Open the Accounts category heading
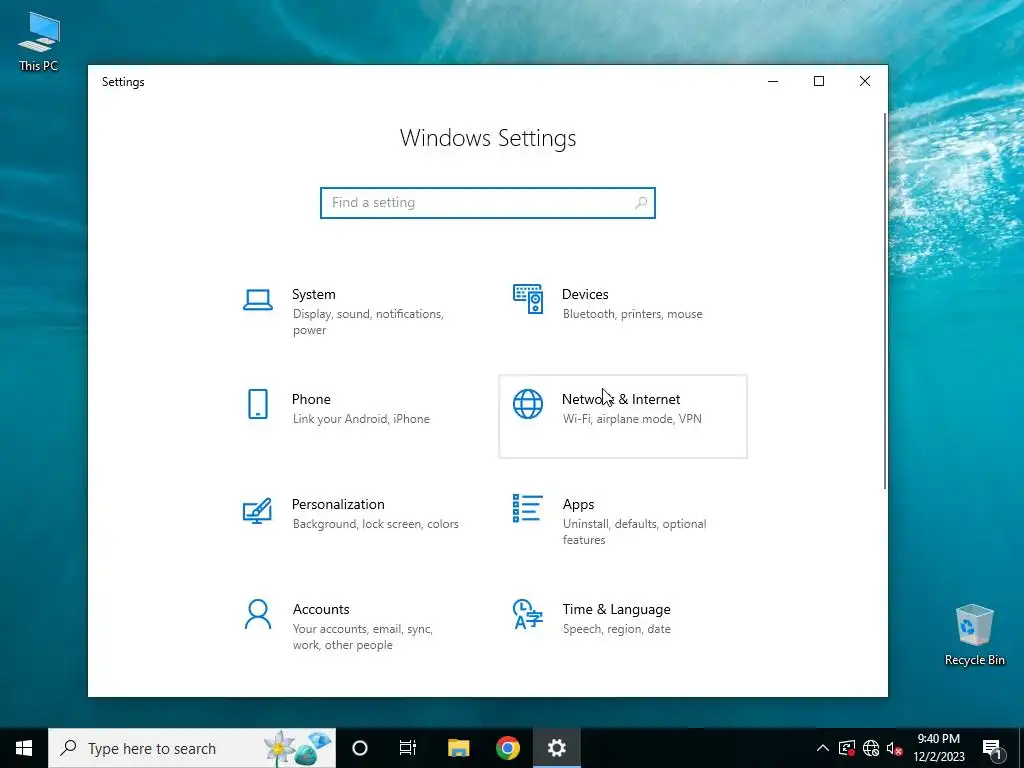Image resolution: width=1024 pixels, height=768 pixels. [321, 609]
